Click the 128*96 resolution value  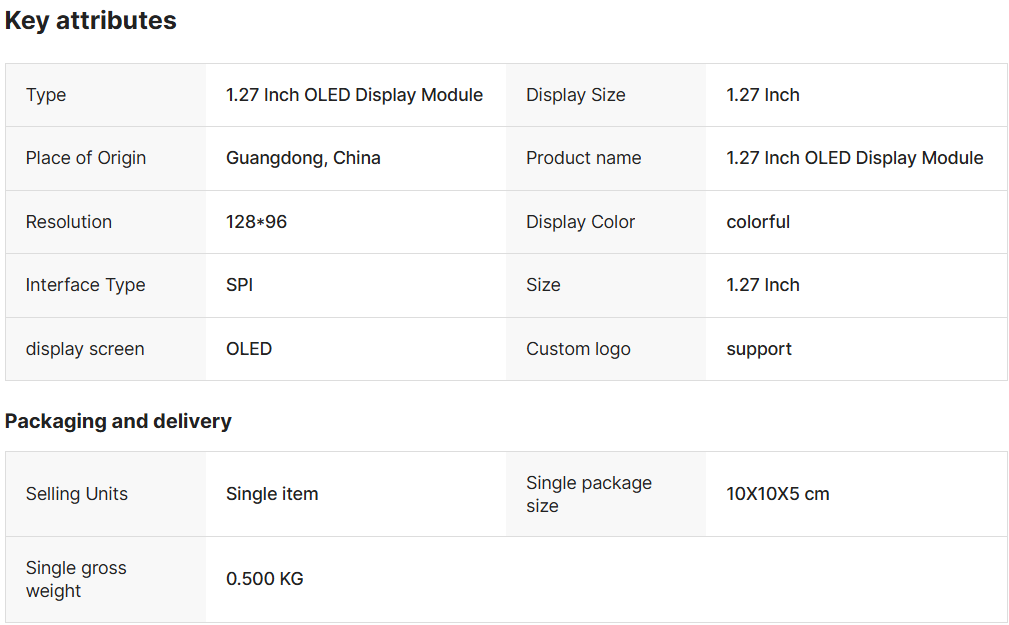(256, 222)
